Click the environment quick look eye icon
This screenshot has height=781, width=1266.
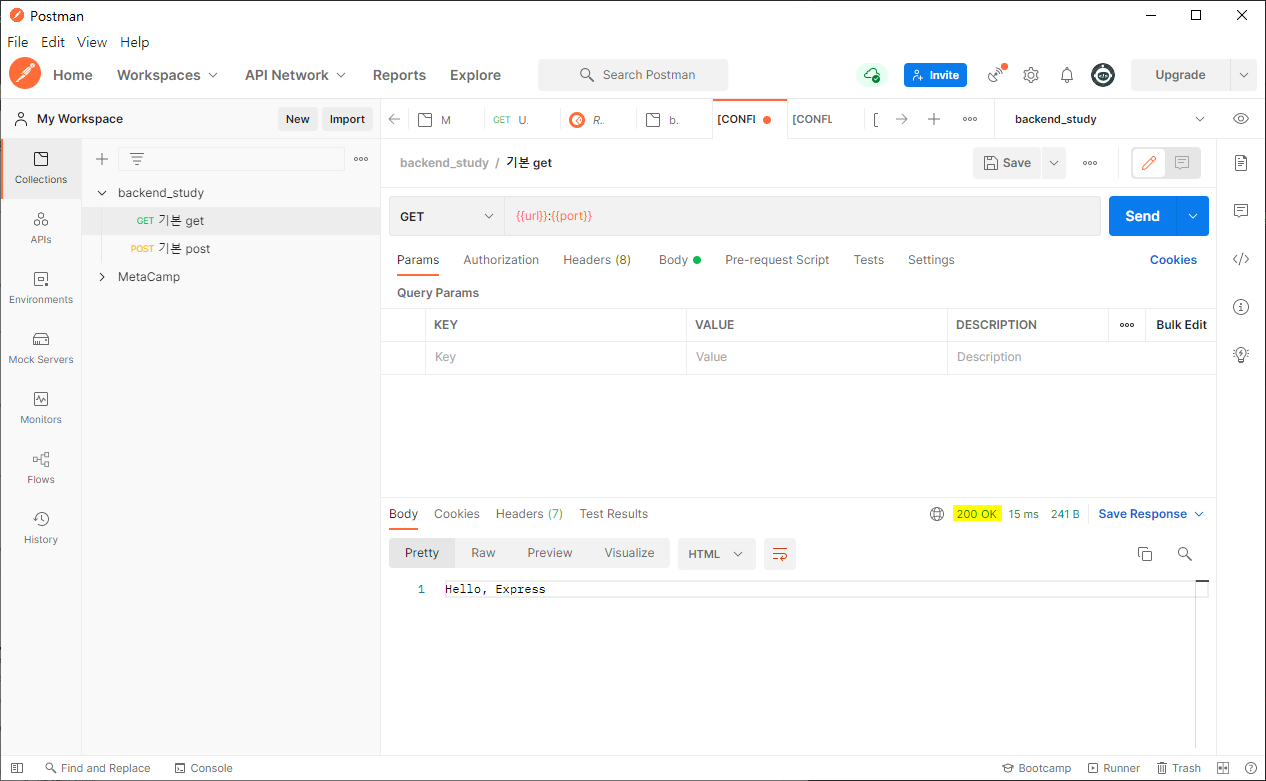tap(1241, 118)
